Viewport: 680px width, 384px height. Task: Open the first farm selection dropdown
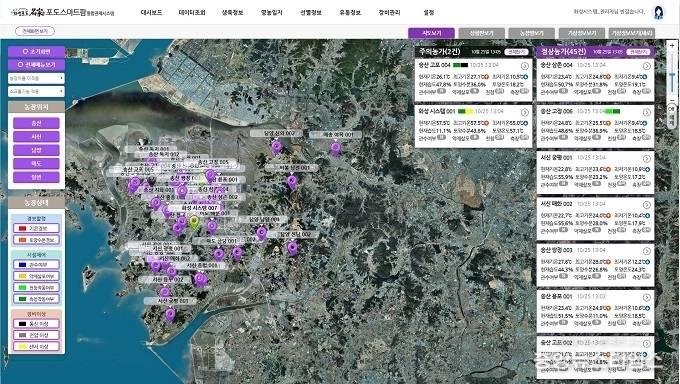coord(36,79)
